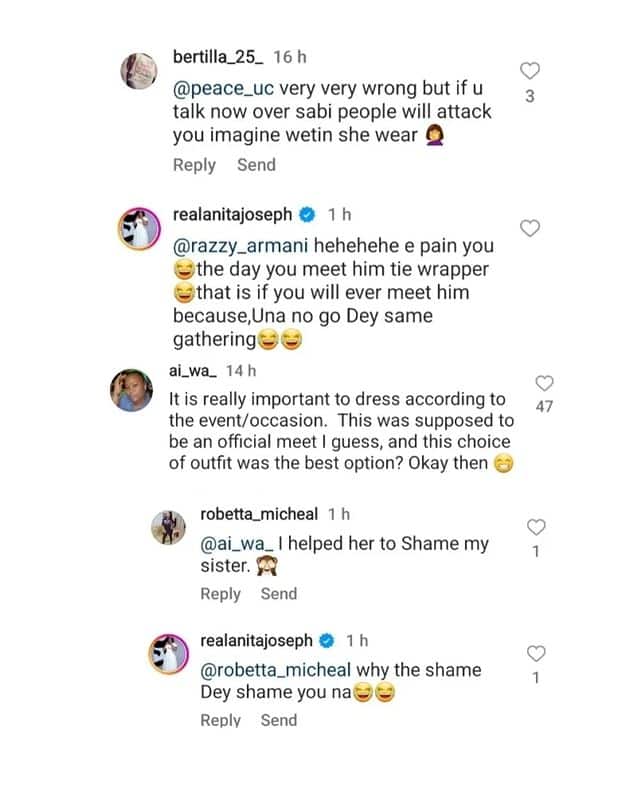Send robetta_micheal's comment
Image resolution: width=640 pixels, height=801 pixels.
(x=279, y=594)
